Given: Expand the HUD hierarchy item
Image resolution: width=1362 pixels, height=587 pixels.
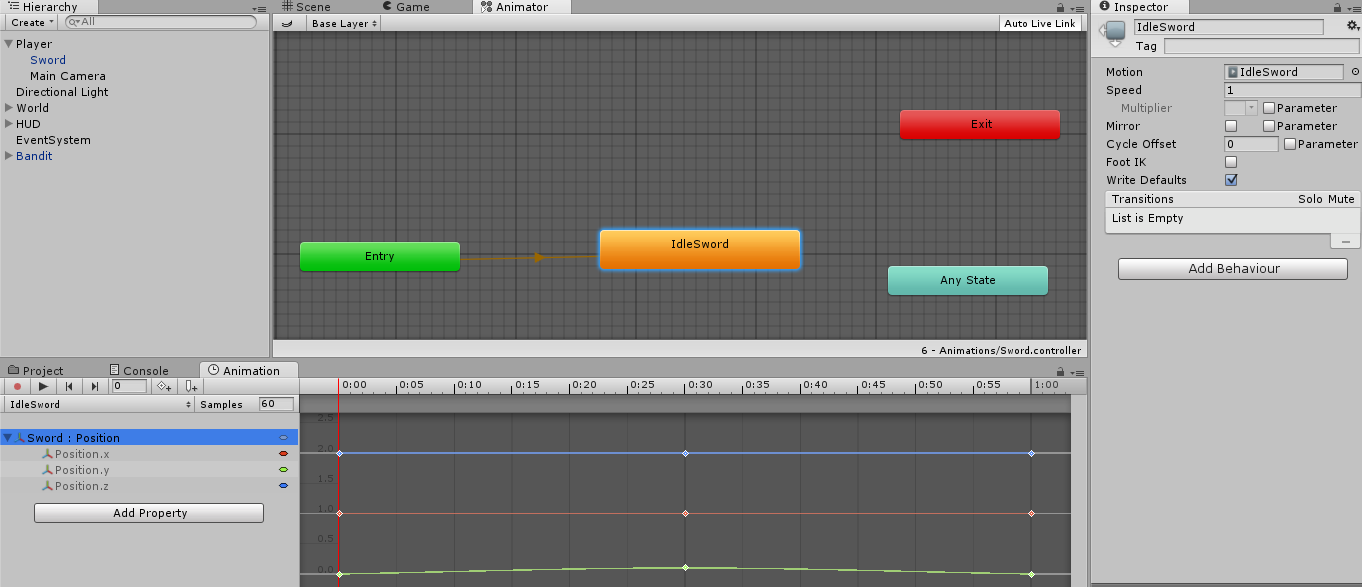Looking at the screenshot, I should pyautogui.click(x=9, y=124).
